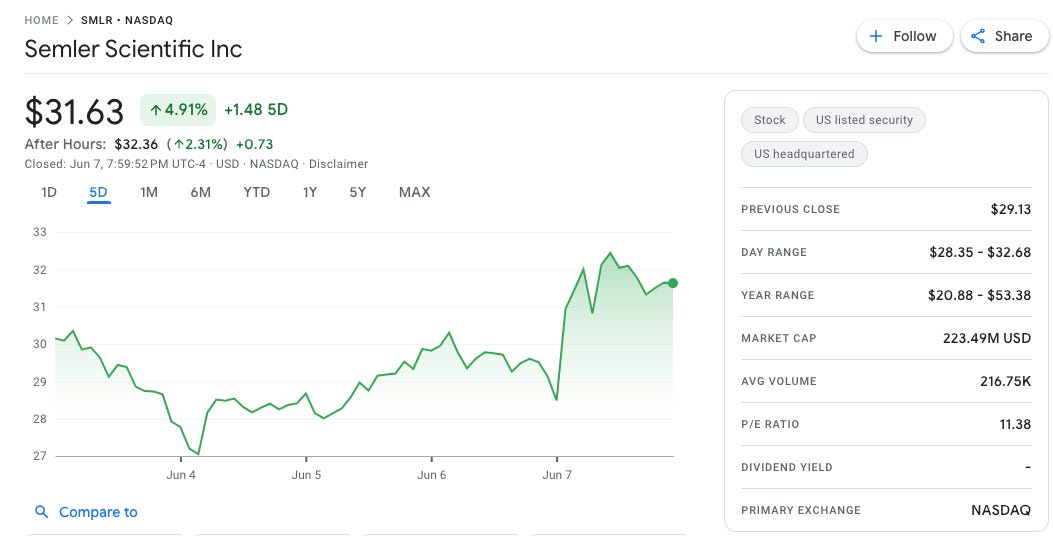Image resolution: width=1053 pixels, height=536 pixels.
Task: Click the Jun 6 axis label
Action: click(431, 475)
